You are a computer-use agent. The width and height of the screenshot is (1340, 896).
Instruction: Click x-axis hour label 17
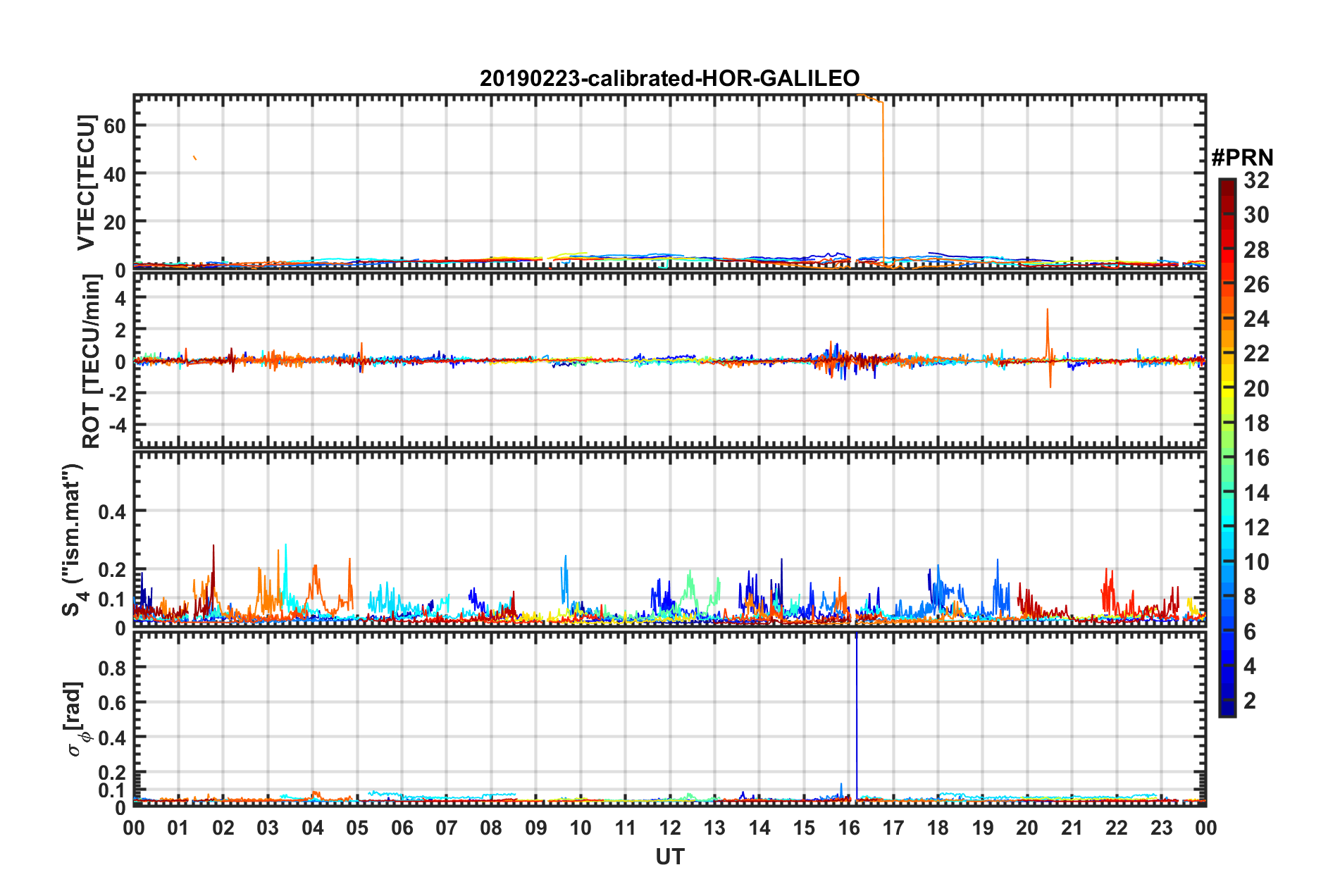[893, 828]
